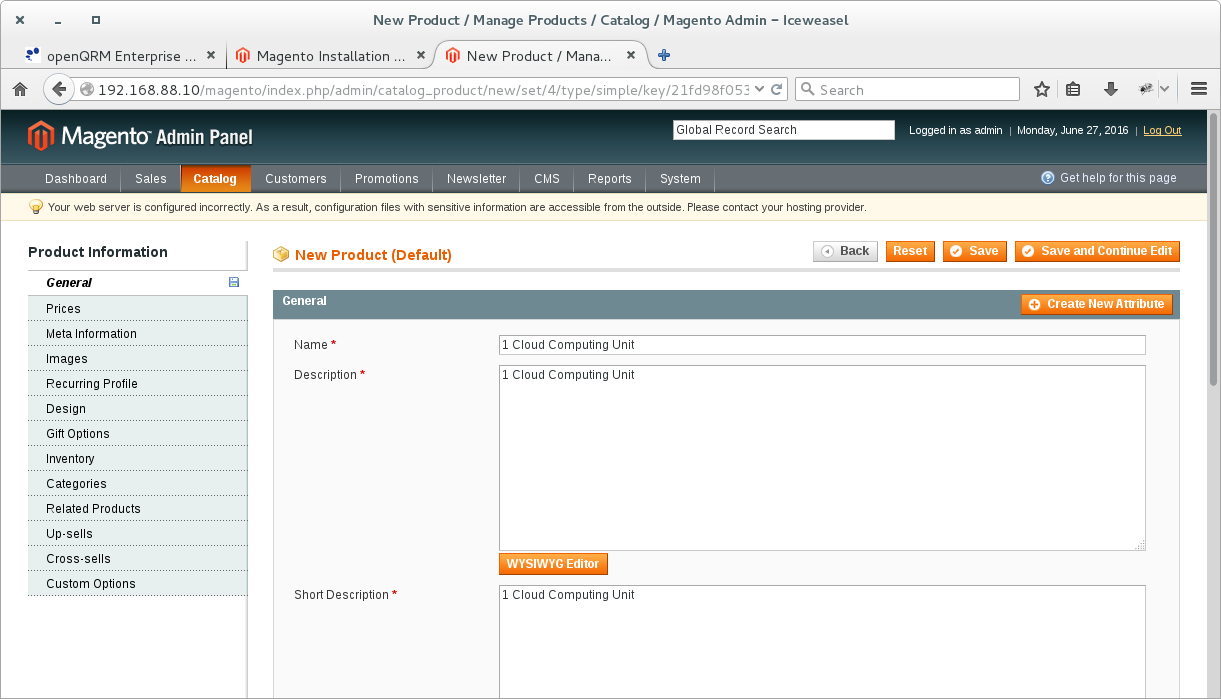Open a new tab with plus icon

coord(664,56)
